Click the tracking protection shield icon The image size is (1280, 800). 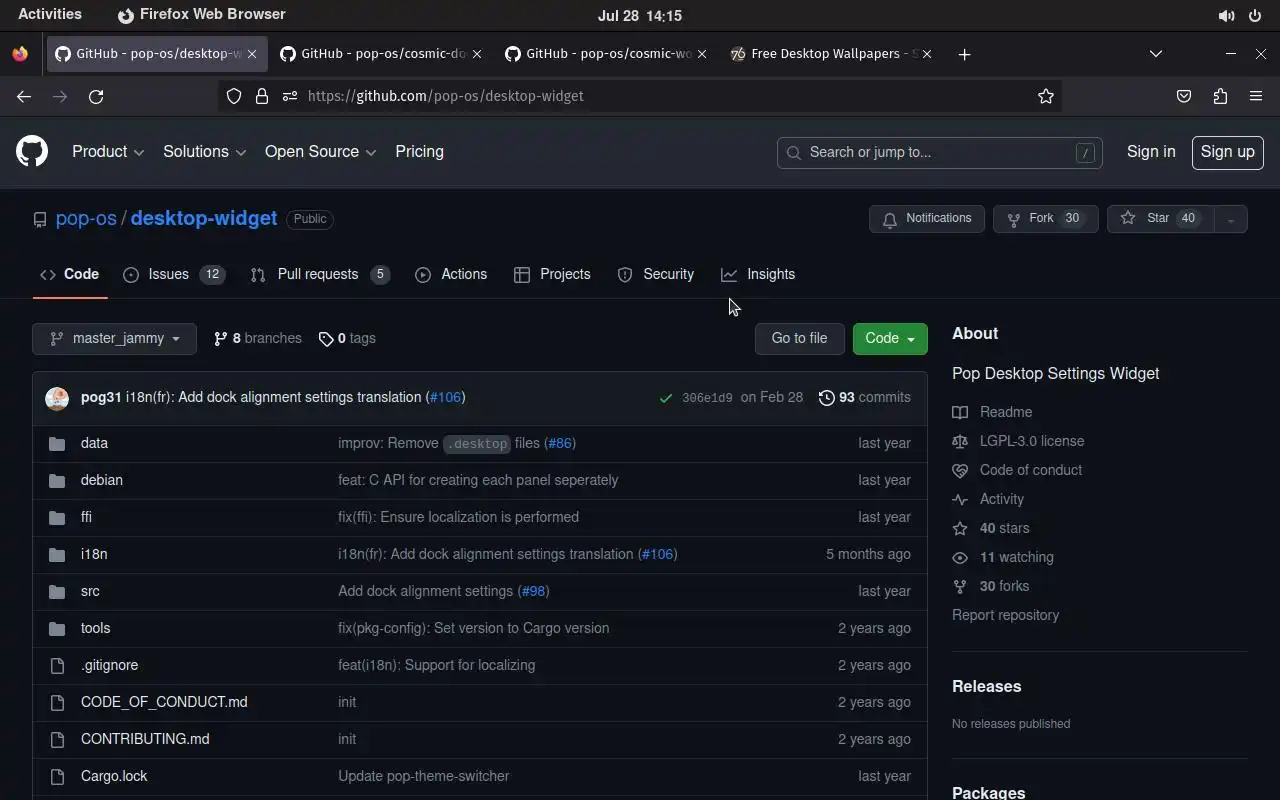point(234,96)
